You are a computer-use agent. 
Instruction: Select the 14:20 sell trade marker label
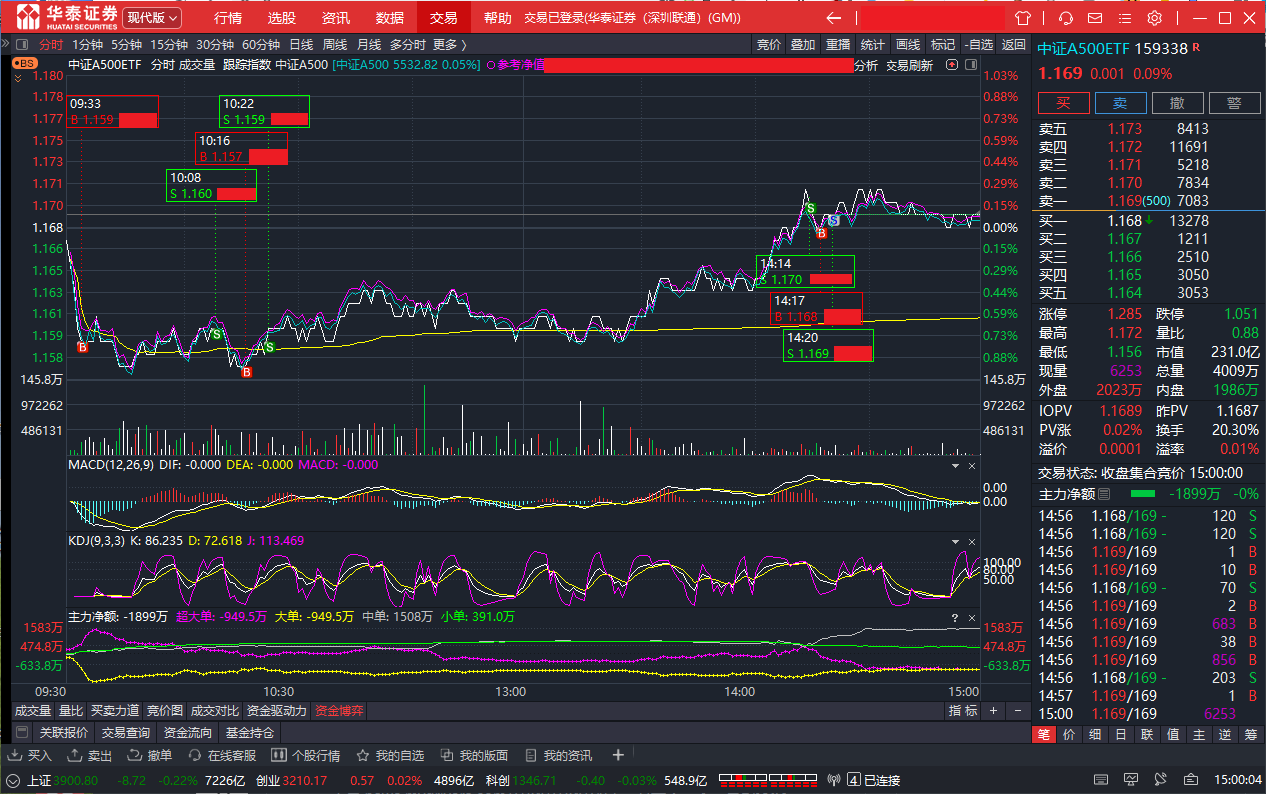[828, 345]
